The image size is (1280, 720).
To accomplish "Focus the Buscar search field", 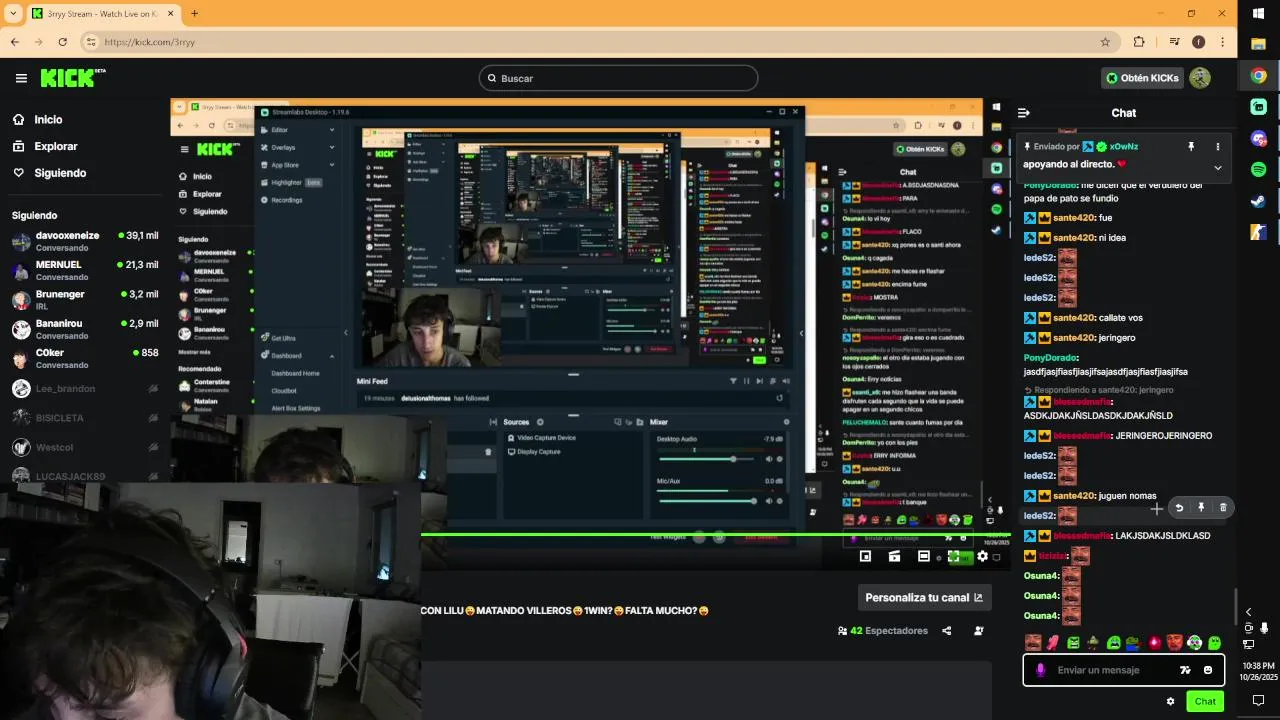I will 618,78.
